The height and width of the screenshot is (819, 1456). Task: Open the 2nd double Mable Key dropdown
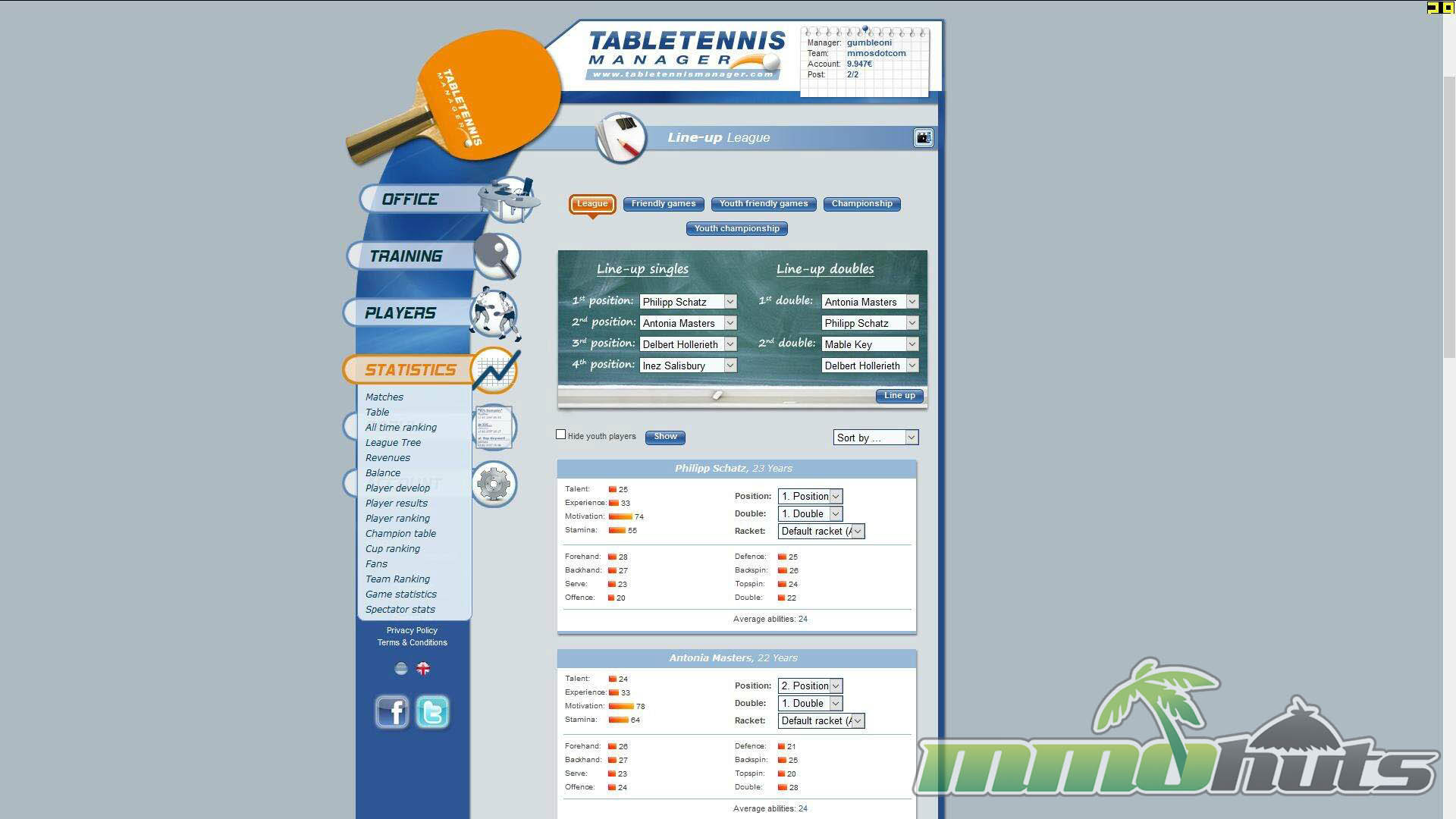870,344
